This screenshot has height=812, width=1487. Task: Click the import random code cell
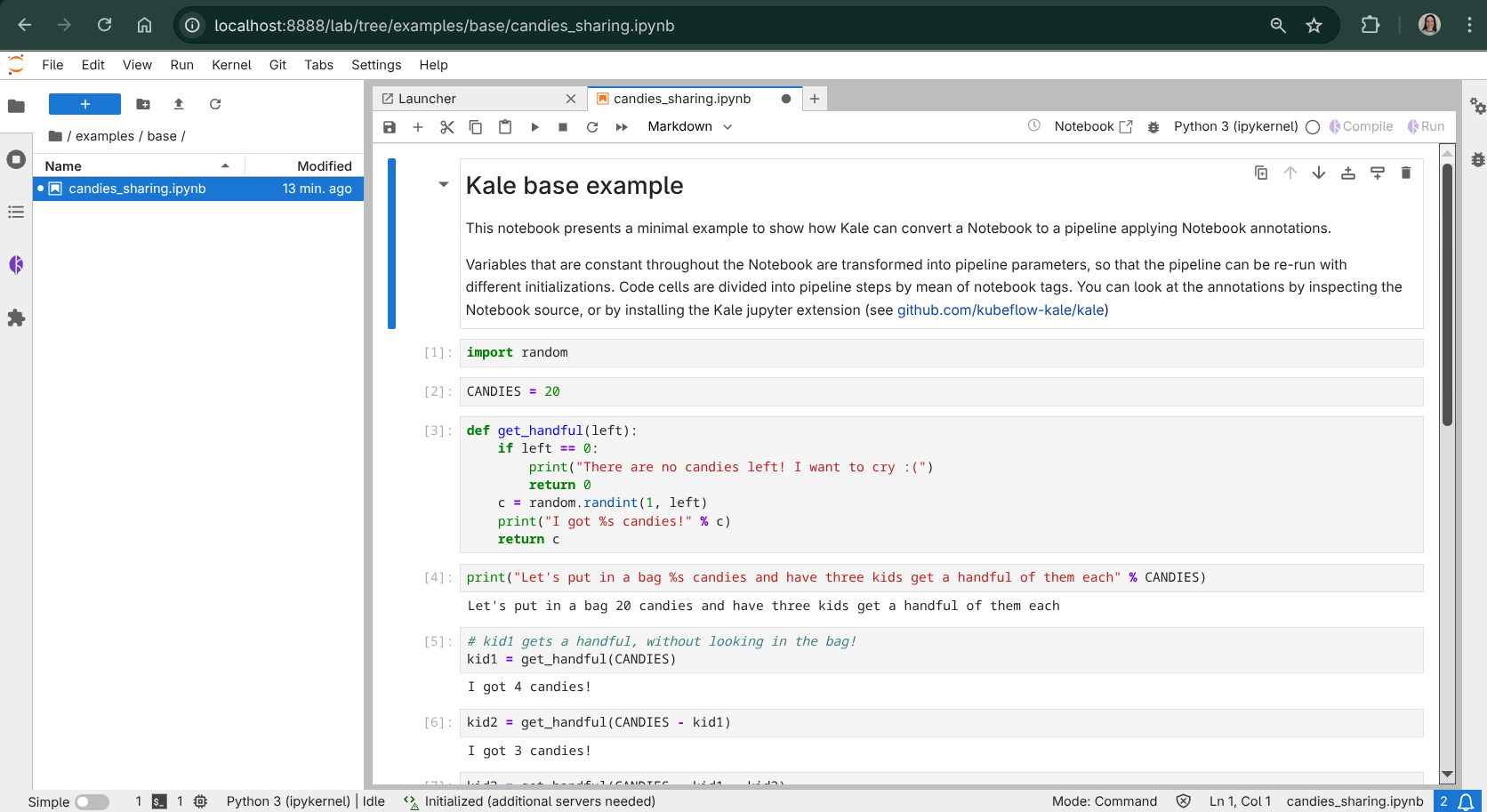[941, 352]
